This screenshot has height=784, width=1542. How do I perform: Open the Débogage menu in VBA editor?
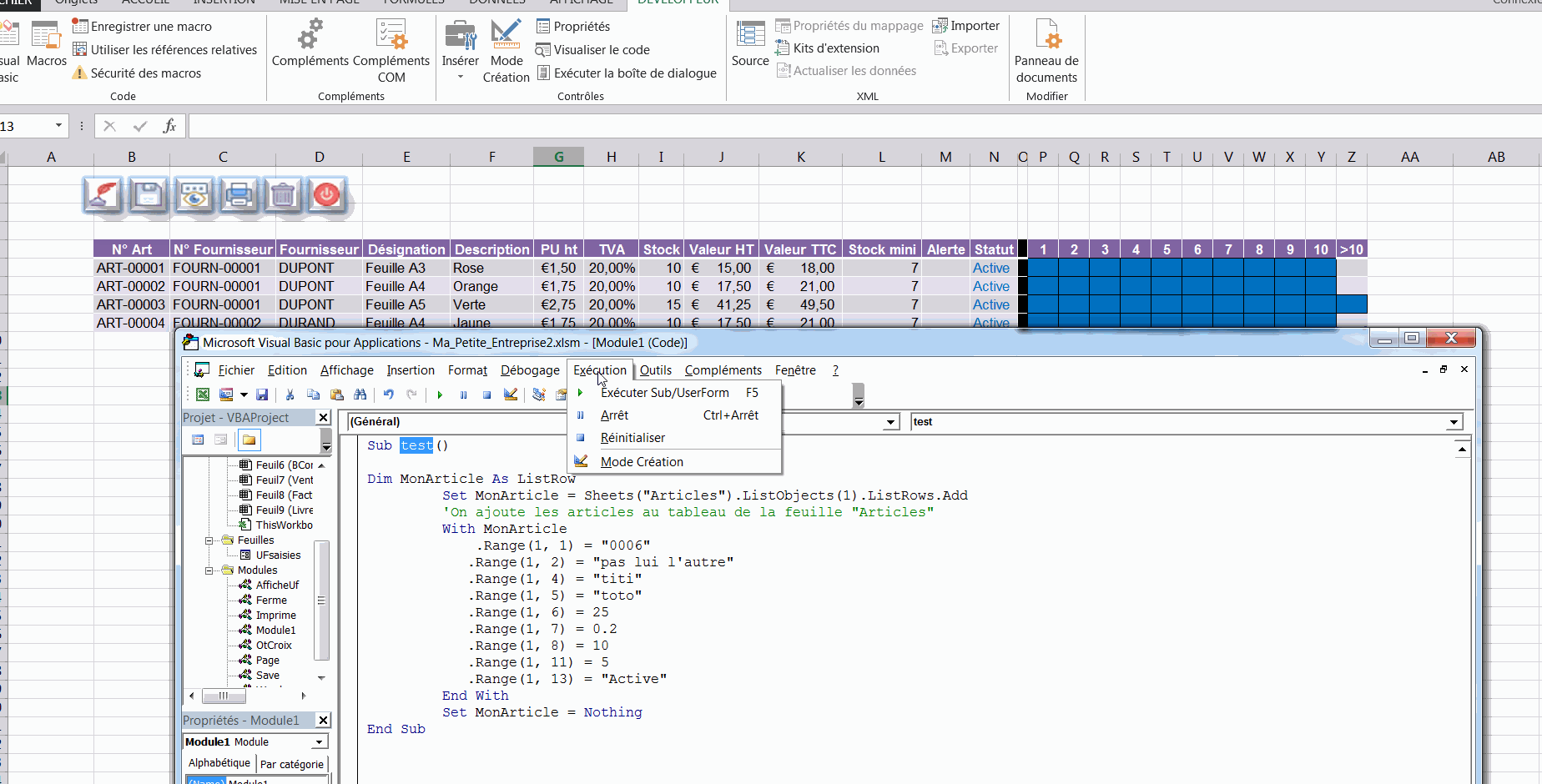click(530, 370)
